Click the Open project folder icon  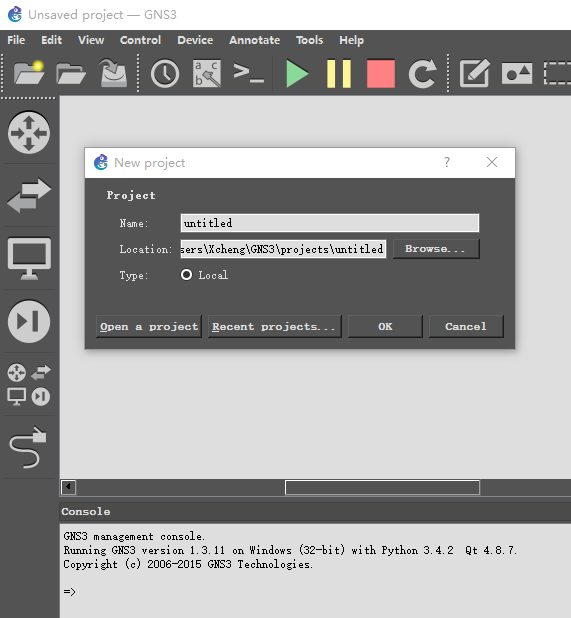[x=71, y=73]
